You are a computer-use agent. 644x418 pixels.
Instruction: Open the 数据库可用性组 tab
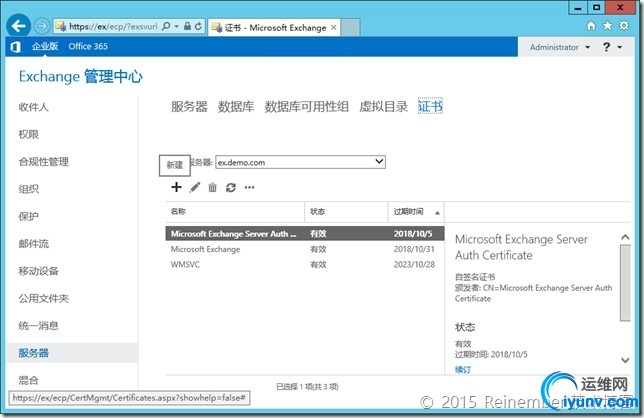(x=306, y=107)
